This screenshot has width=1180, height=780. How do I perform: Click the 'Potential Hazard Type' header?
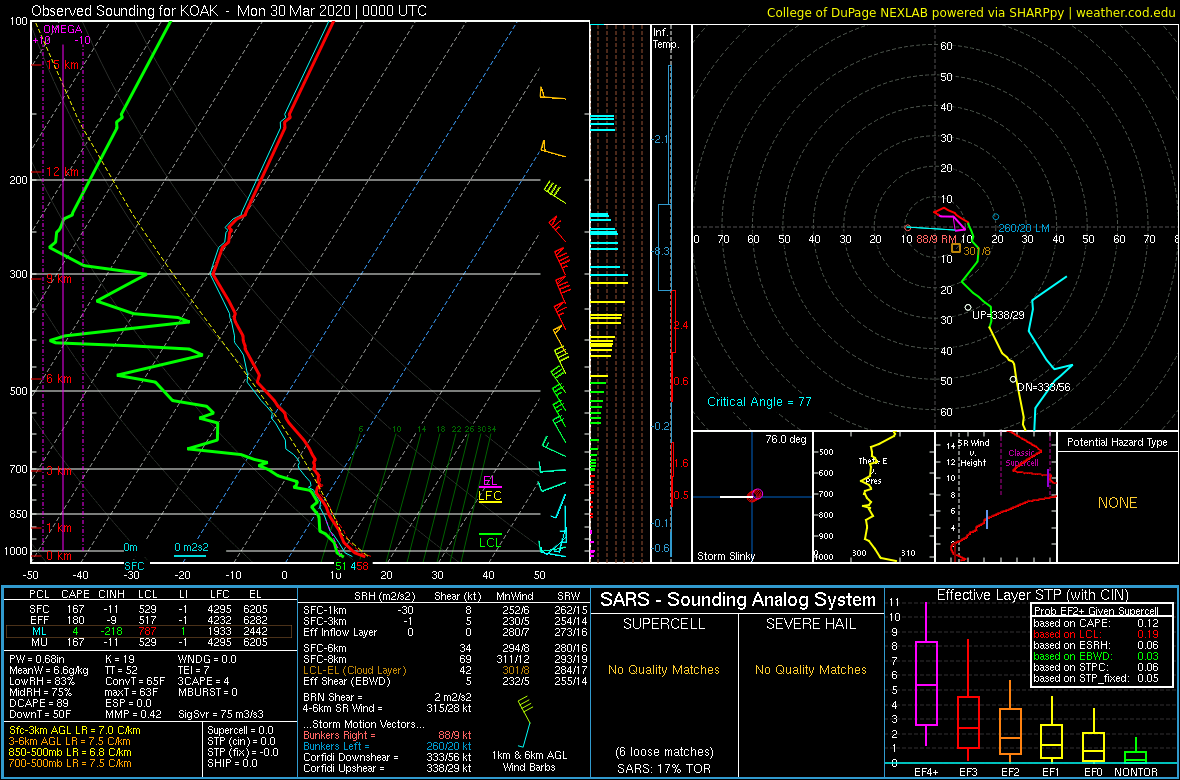(x=1117, y=442)
